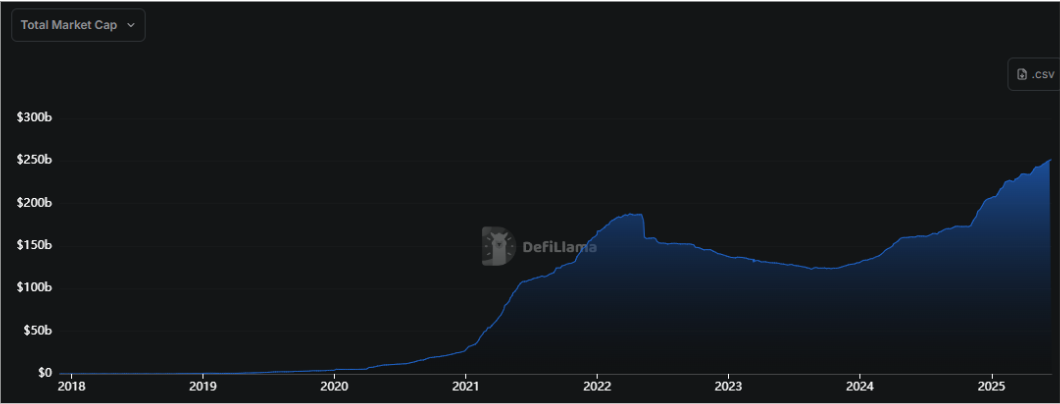Click the 2018 label on the x-axis
Viewport: 1060px width, 404px height.
72,386
